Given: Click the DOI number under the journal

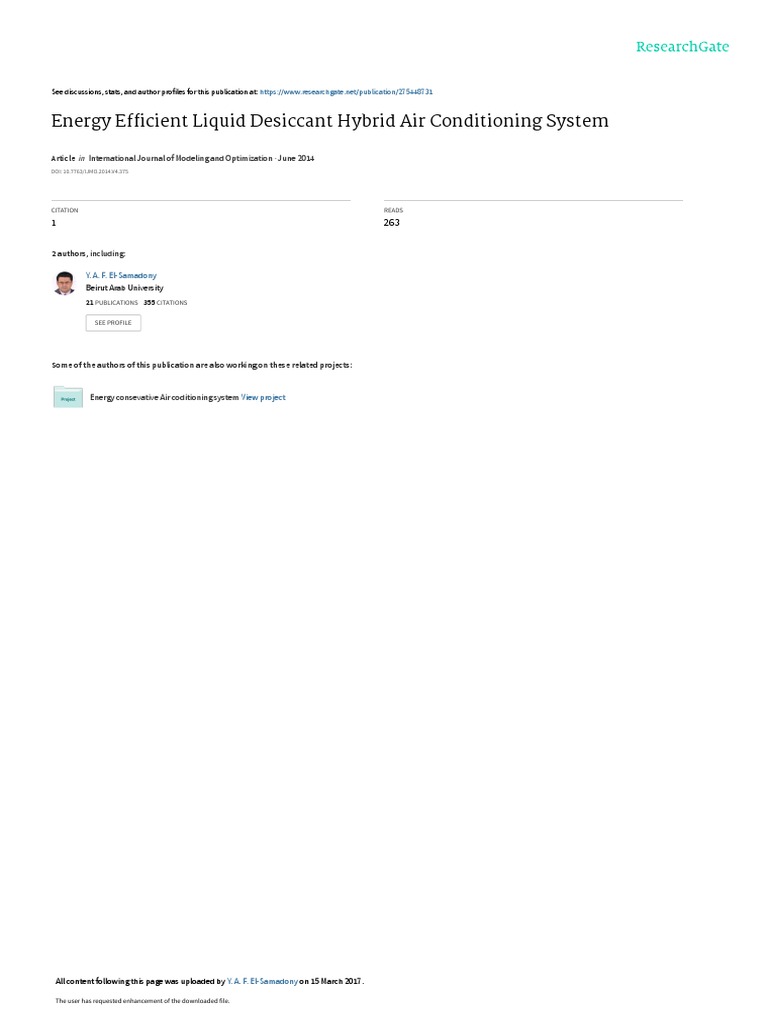Looking at the screenshot, I should pyautogui.click(x=89, y=172).
